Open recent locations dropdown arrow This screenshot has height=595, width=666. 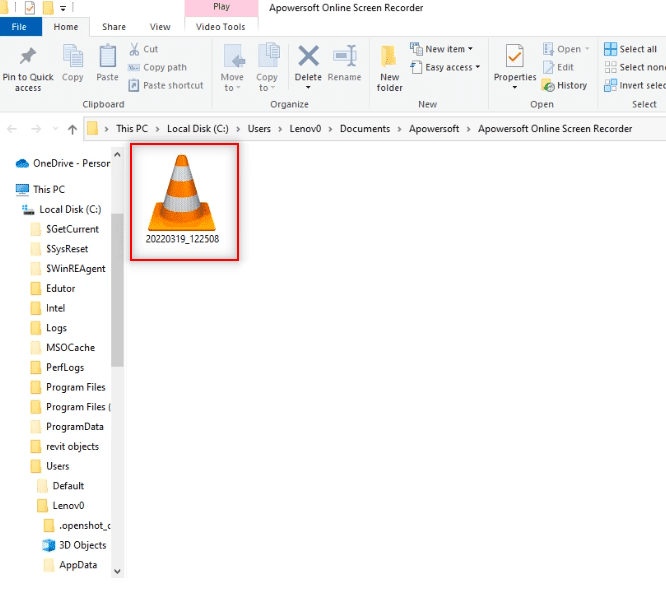[x=55, y=129]
